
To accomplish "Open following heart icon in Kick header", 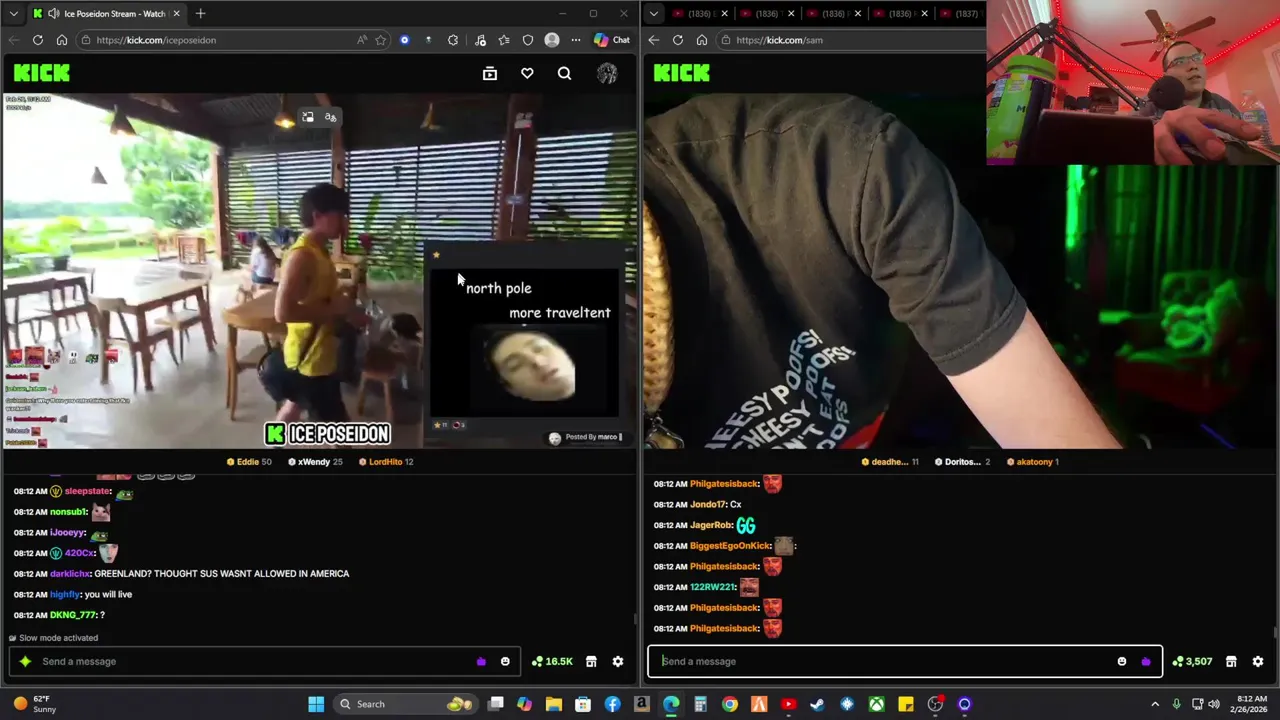I will 527,73.
